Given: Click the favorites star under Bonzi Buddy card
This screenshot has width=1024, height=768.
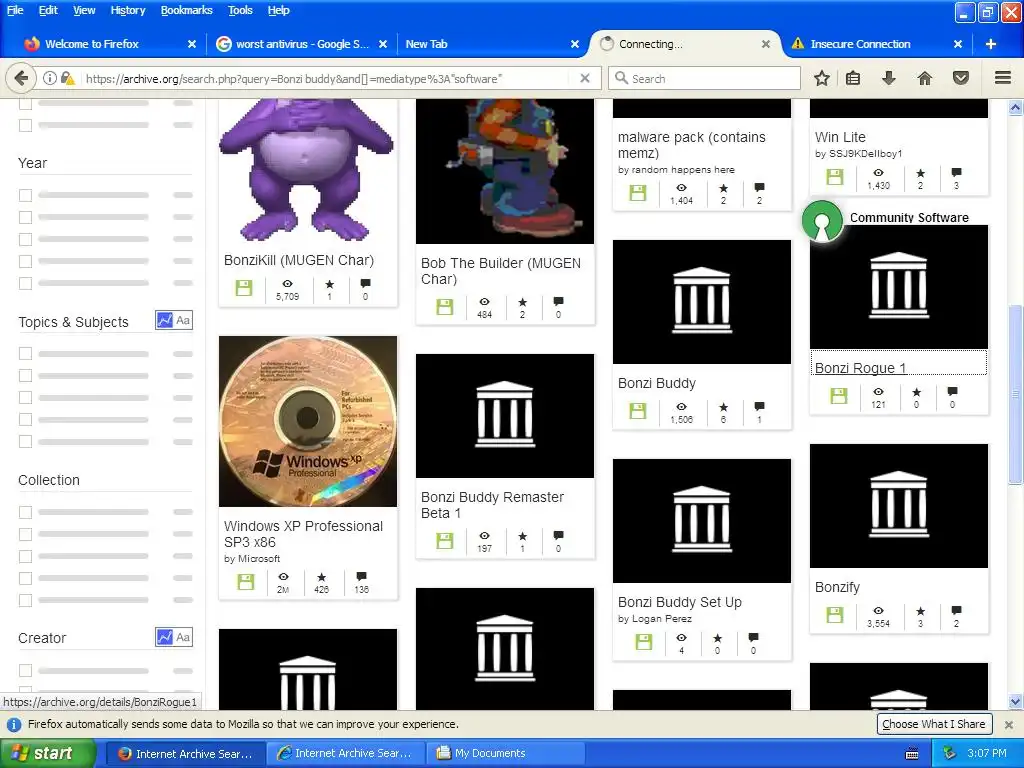Looking at the screenshot, I should point(723,408).
